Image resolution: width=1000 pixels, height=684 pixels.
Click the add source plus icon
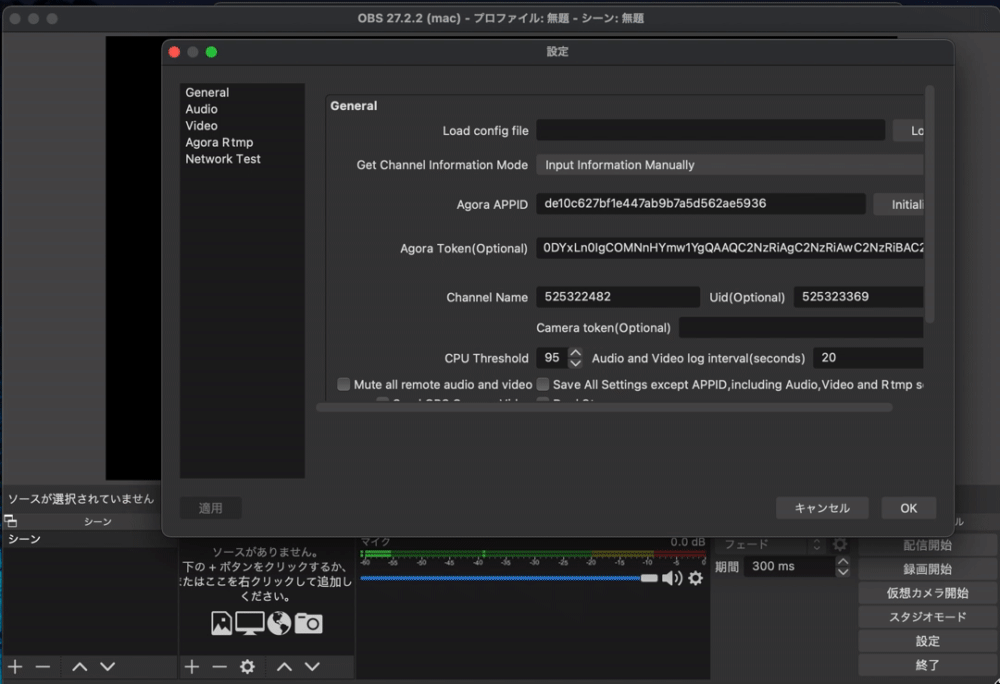pos(192,667)
